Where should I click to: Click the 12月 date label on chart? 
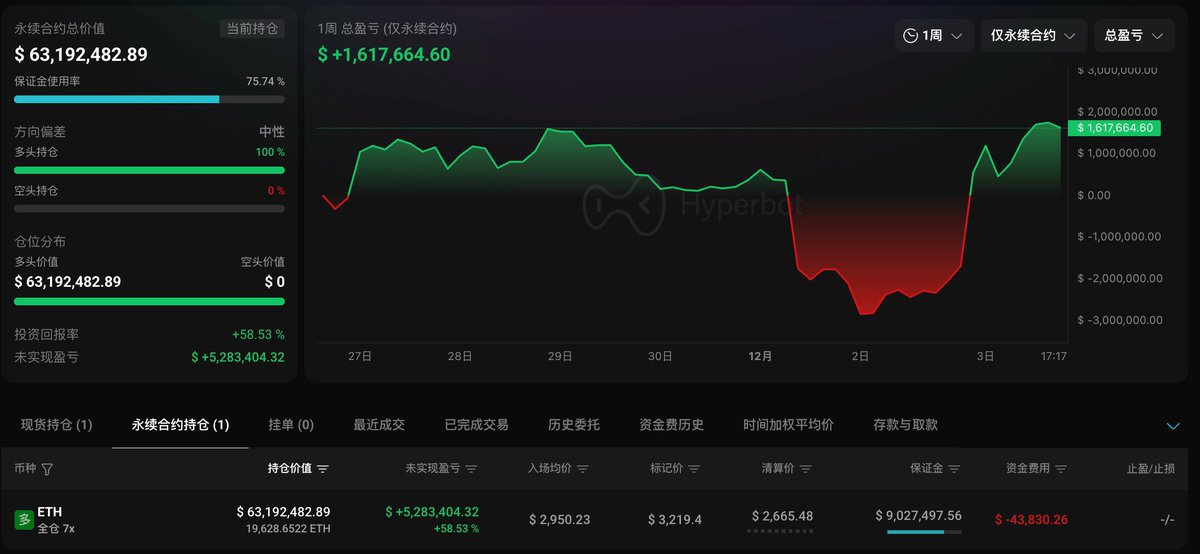(760, 356)
